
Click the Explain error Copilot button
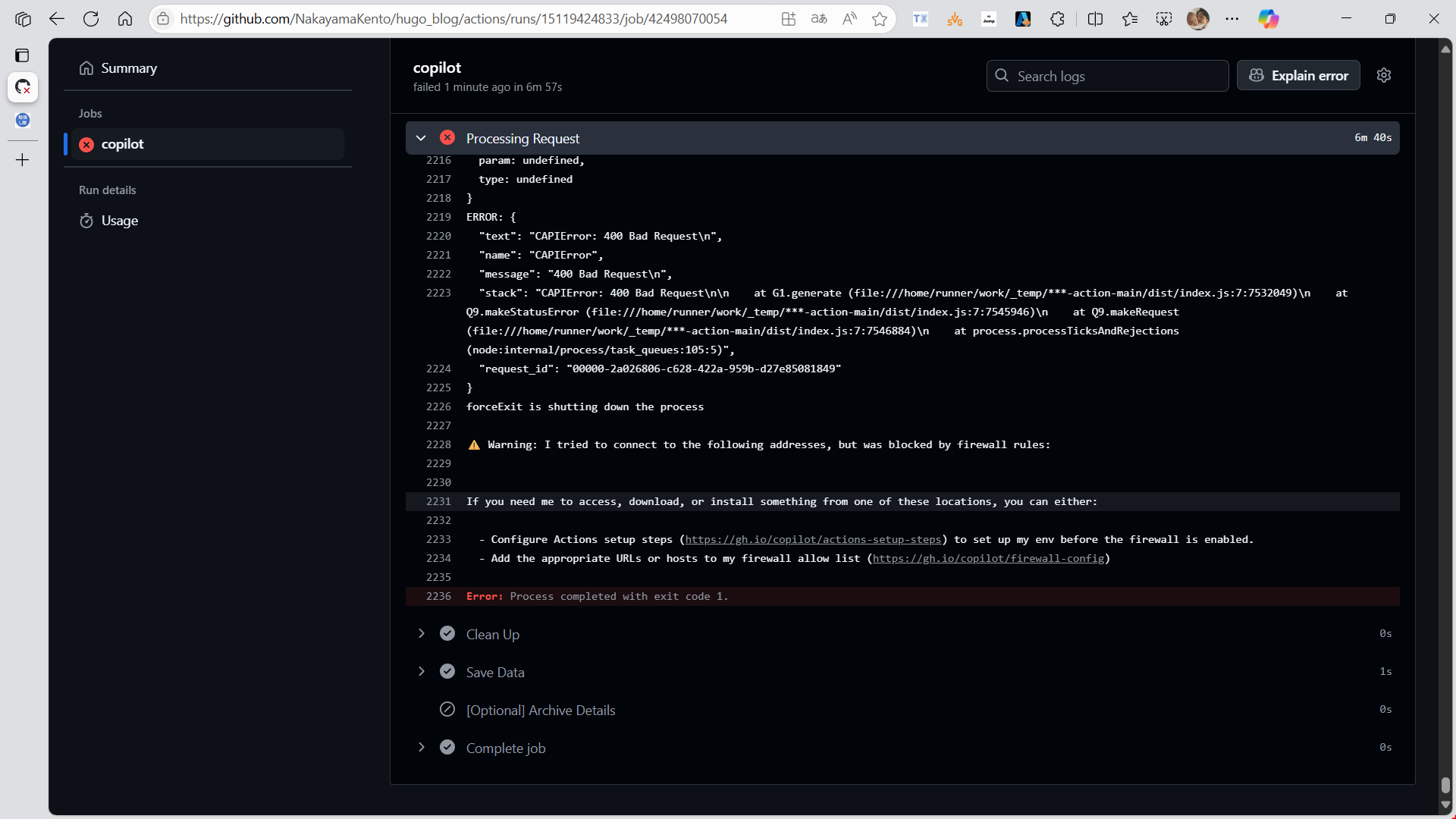tap(1298, 76)
